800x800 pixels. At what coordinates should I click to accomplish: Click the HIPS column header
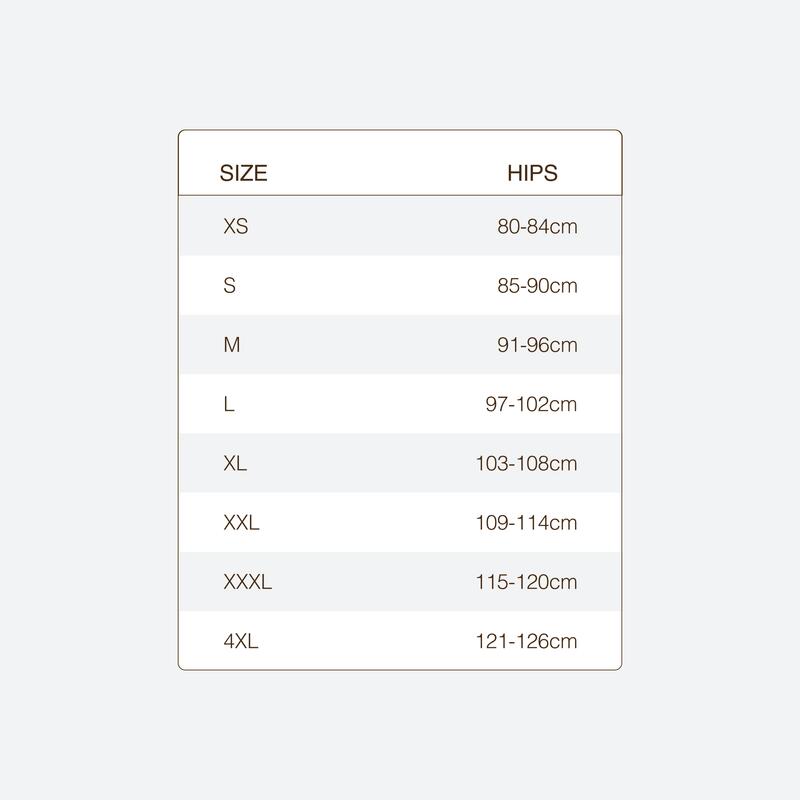[532, 173]
